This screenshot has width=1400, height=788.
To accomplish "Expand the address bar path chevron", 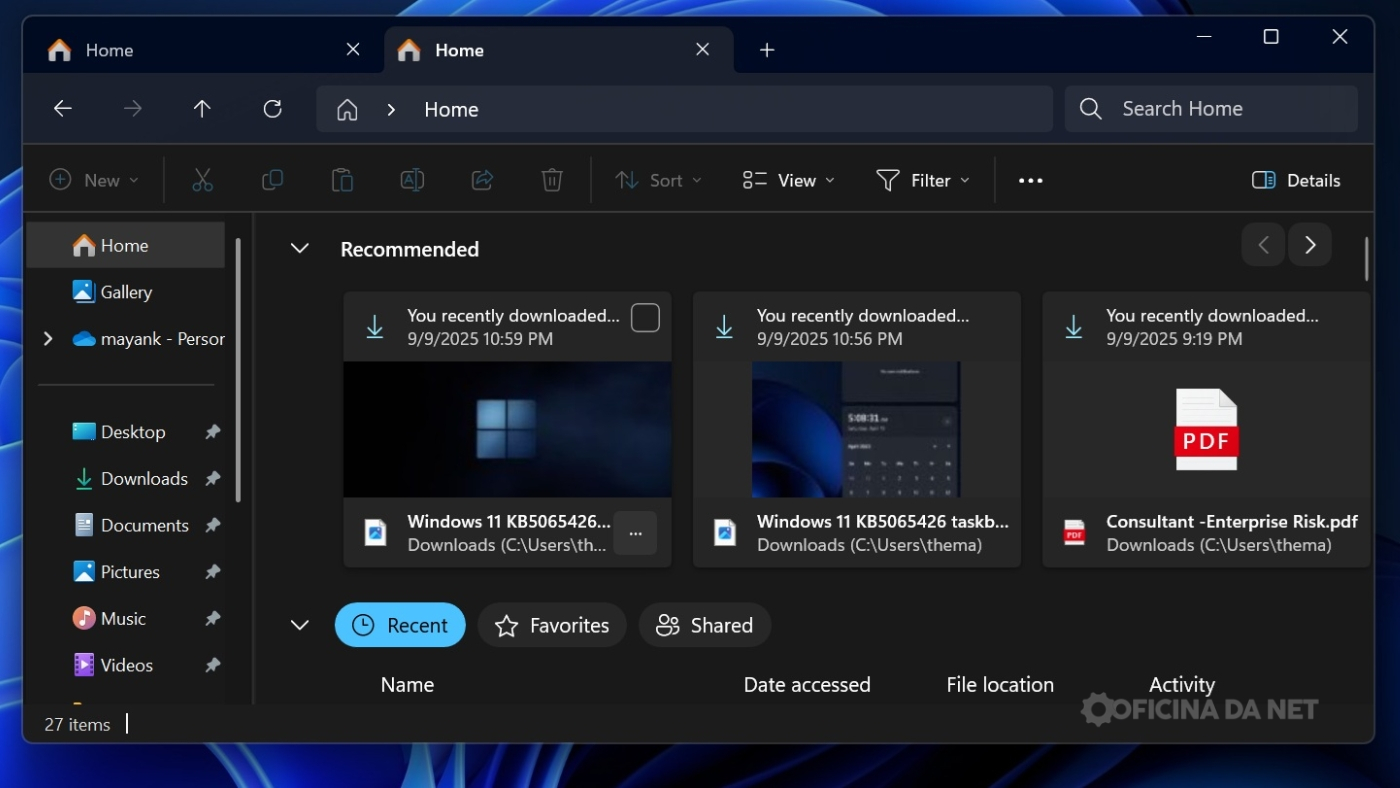I will [x=391, y=110].
